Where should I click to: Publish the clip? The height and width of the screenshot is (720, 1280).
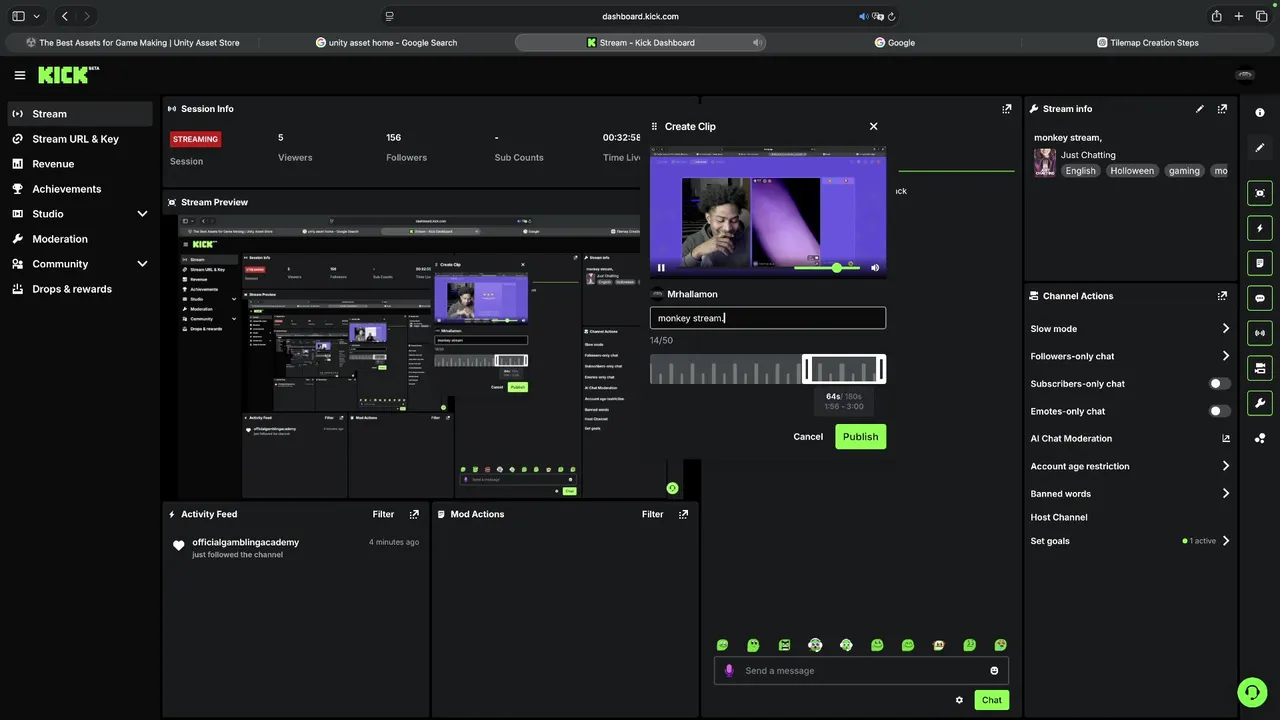860,437
